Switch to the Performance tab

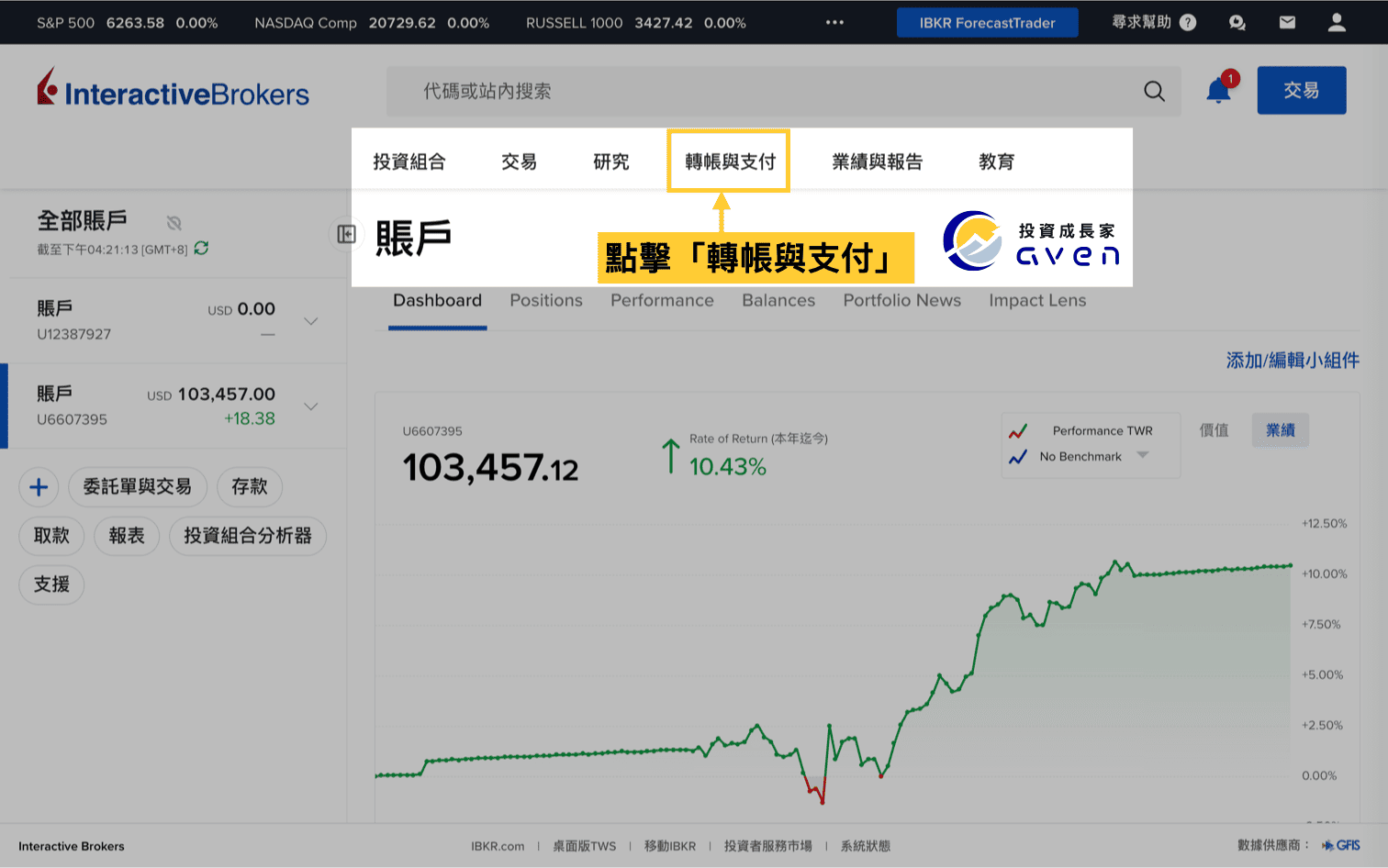coord(662,300)
